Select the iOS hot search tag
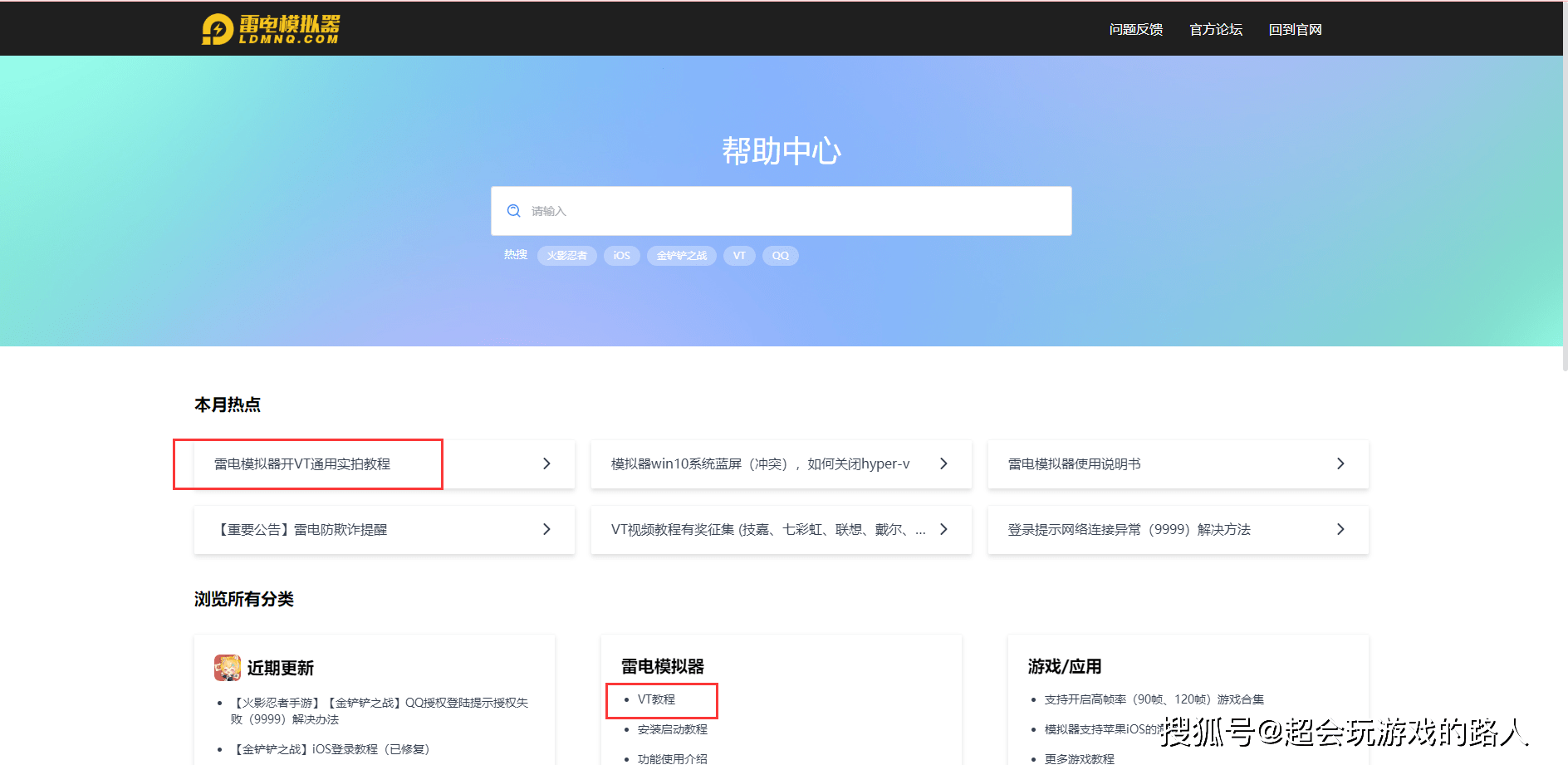 pos(621,256)
